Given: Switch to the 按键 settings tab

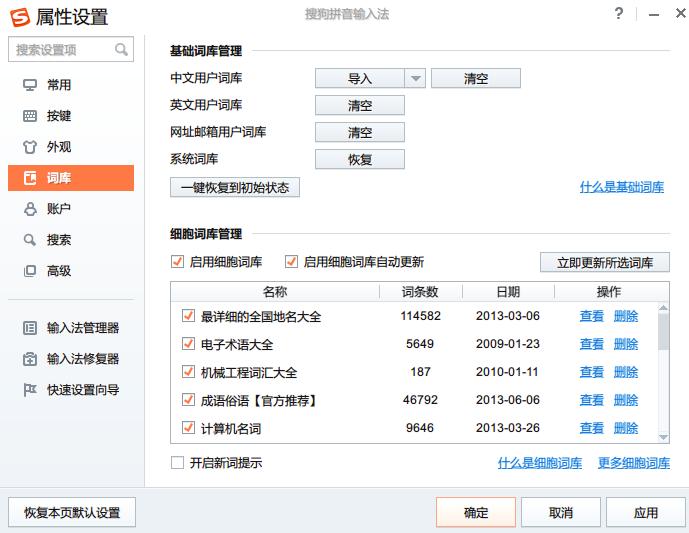Looking at the screenshot, I should point(71,116).
